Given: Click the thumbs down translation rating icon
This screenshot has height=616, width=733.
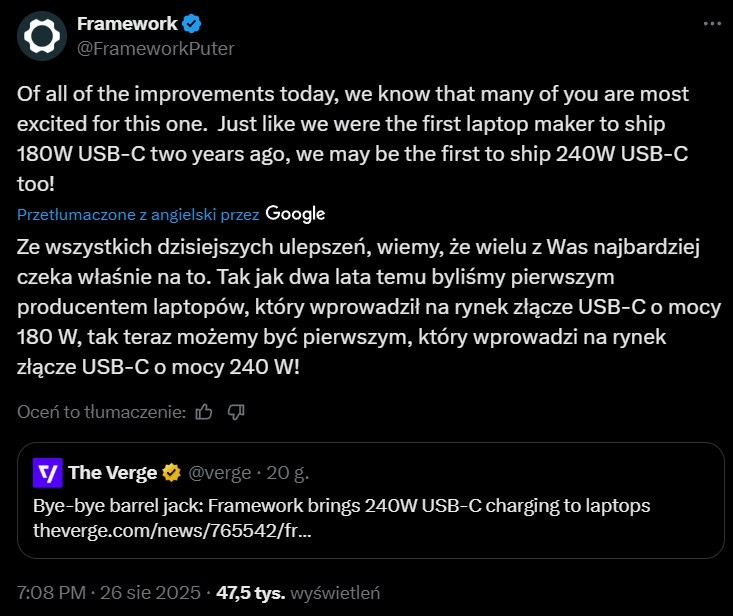Looking at the screenshot, I should [237, 411].
